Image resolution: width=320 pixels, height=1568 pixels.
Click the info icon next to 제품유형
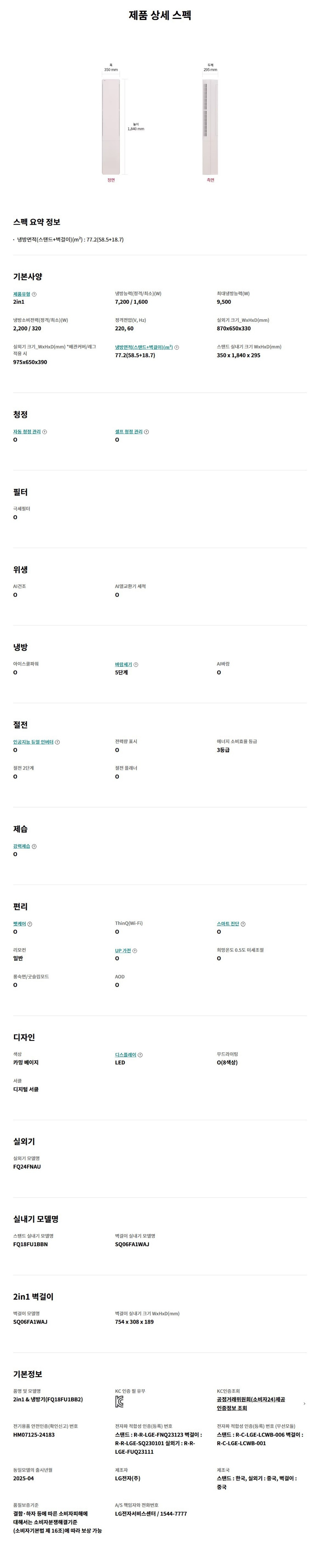coord(34,294)
